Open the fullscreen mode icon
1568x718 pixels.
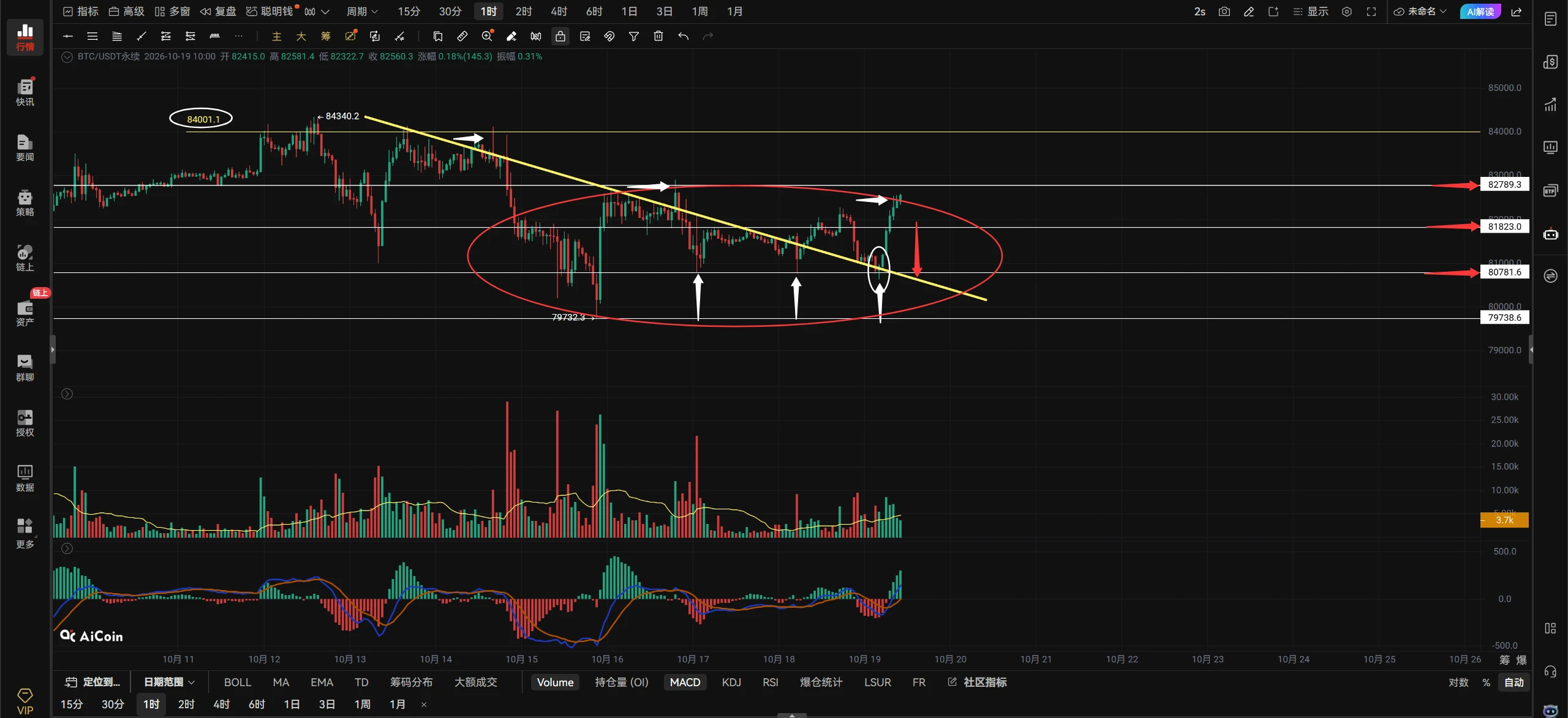click(x=1371, y=12)
